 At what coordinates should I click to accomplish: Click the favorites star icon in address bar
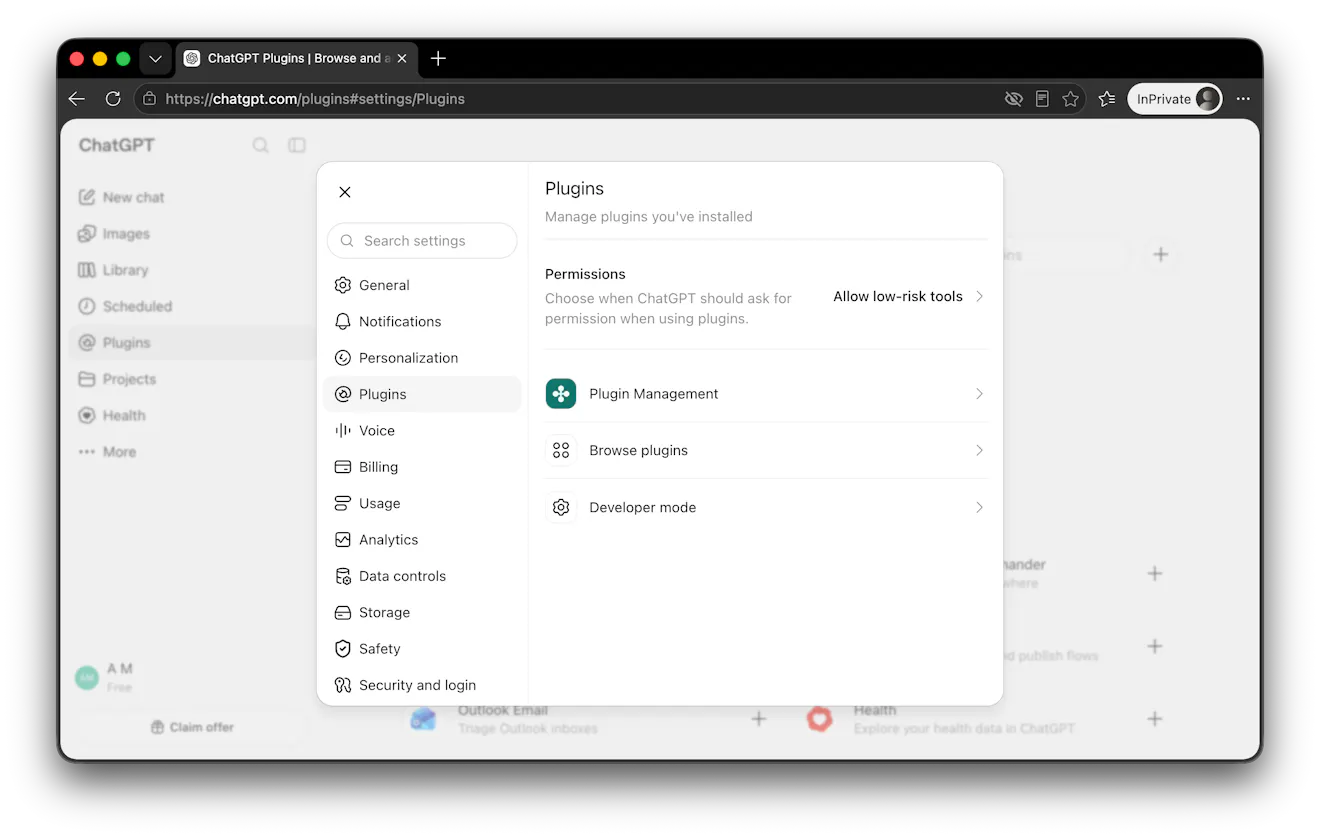[1071, 99]
